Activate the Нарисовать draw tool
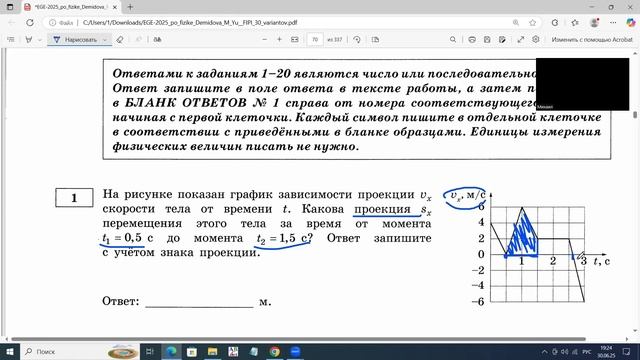Viewport: 640px width, 360px height. coord(76,40)
